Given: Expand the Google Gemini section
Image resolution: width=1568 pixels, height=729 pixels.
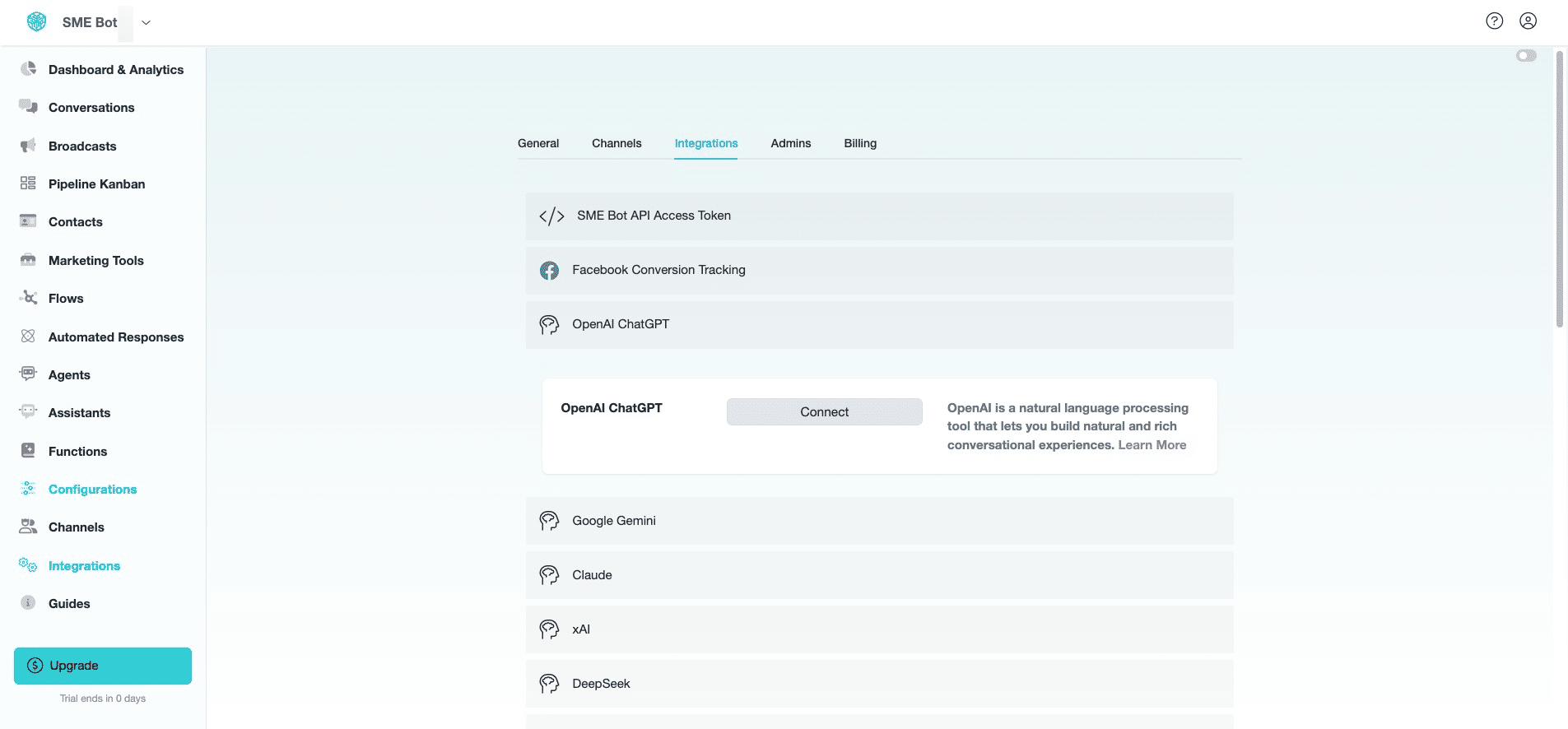Looking at the screenshot, I should click(879, 521).
